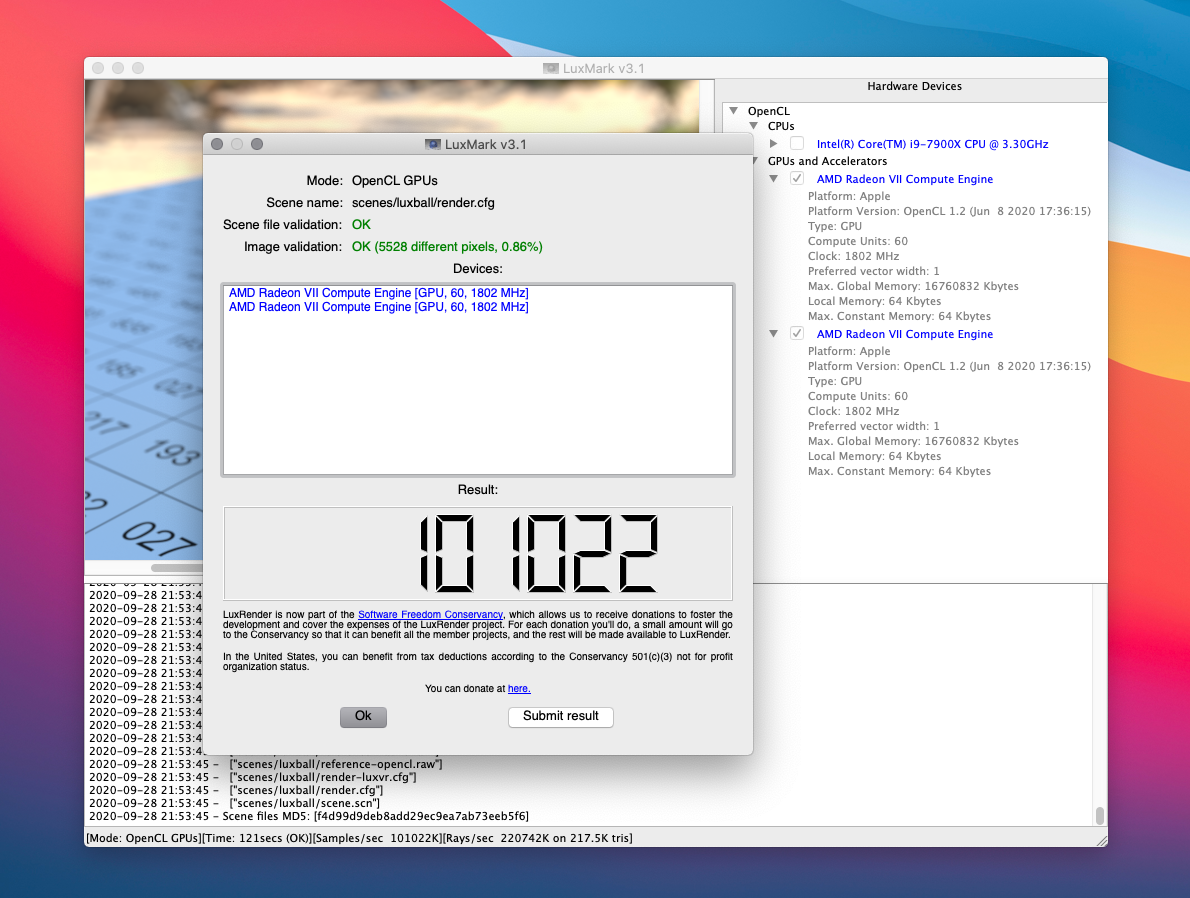Select the first AMD Radeon VII Compute Engine label
Image resolution: width=1190 pixels, height=898 pixels.
coord(905,179)
